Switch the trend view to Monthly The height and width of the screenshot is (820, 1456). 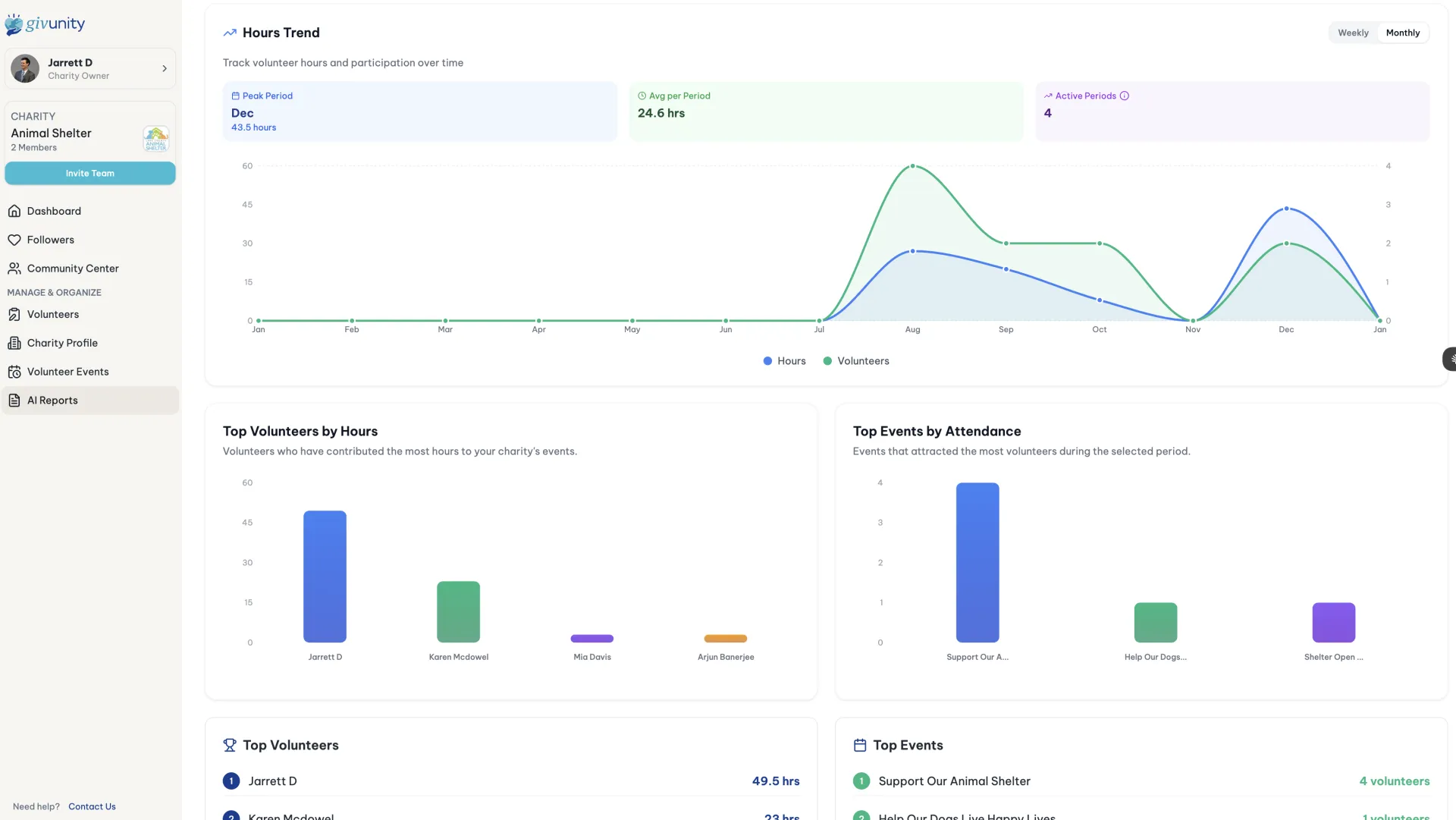click(x=1402, y=33)
